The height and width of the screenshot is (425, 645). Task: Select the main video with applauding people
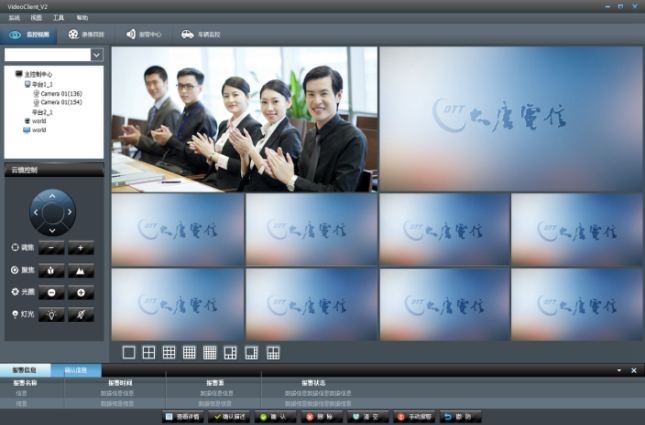[x=244, y=119]
